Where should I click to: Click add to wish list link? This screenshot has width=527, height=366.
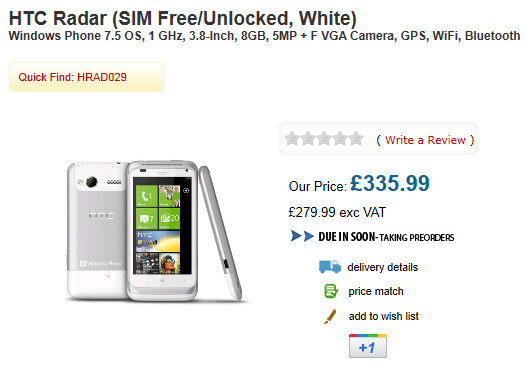[x=383, y=316]
